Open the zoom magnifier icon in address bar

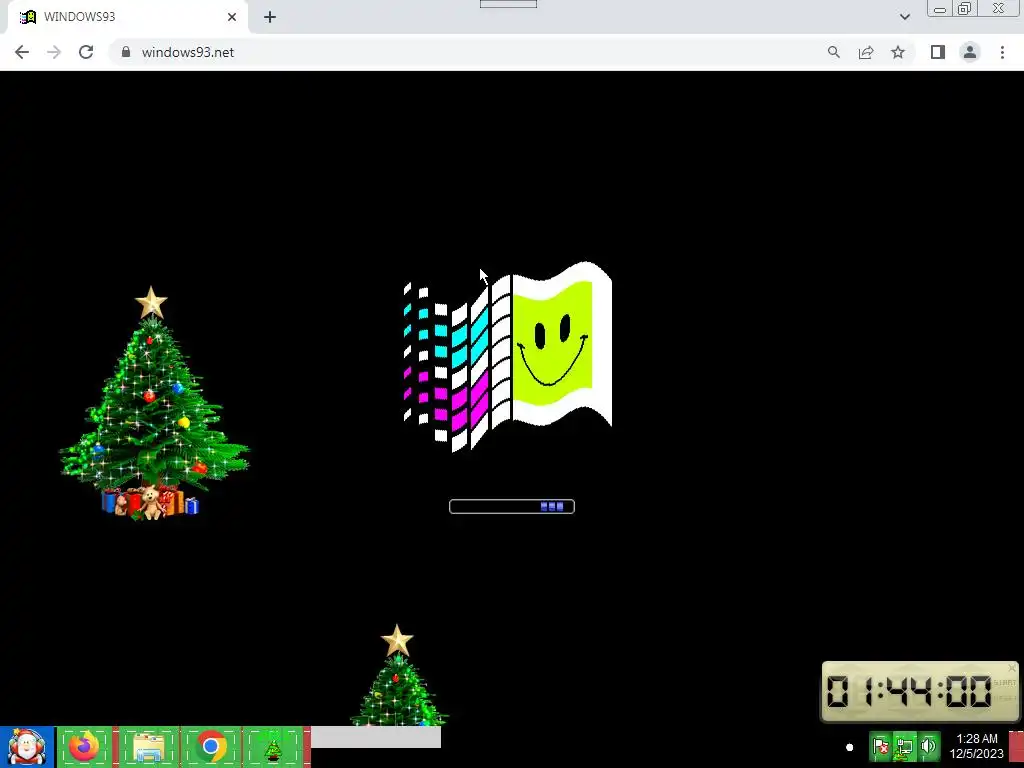coord(833,52)
